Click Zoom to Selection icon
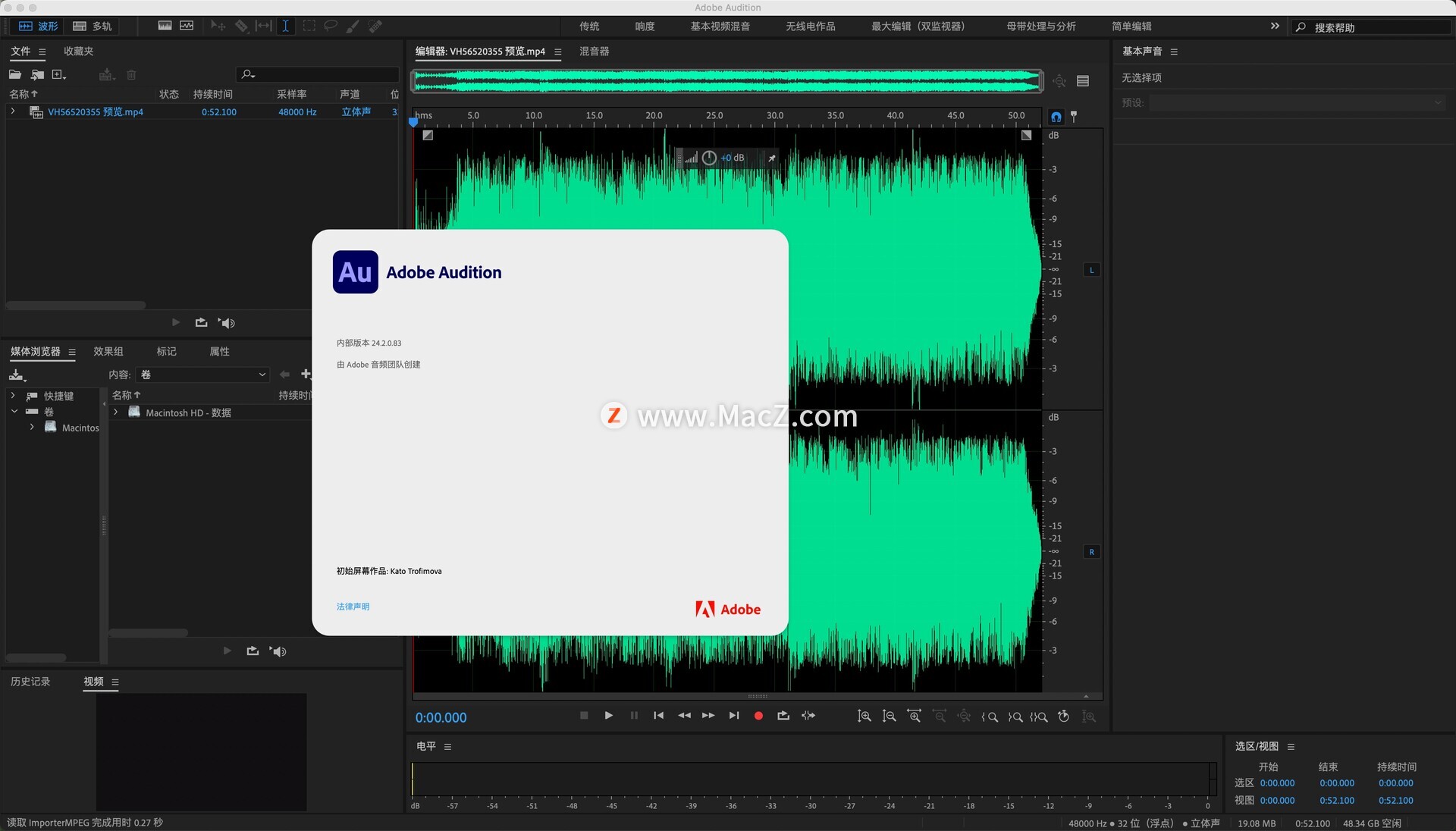 (1039, 717)
